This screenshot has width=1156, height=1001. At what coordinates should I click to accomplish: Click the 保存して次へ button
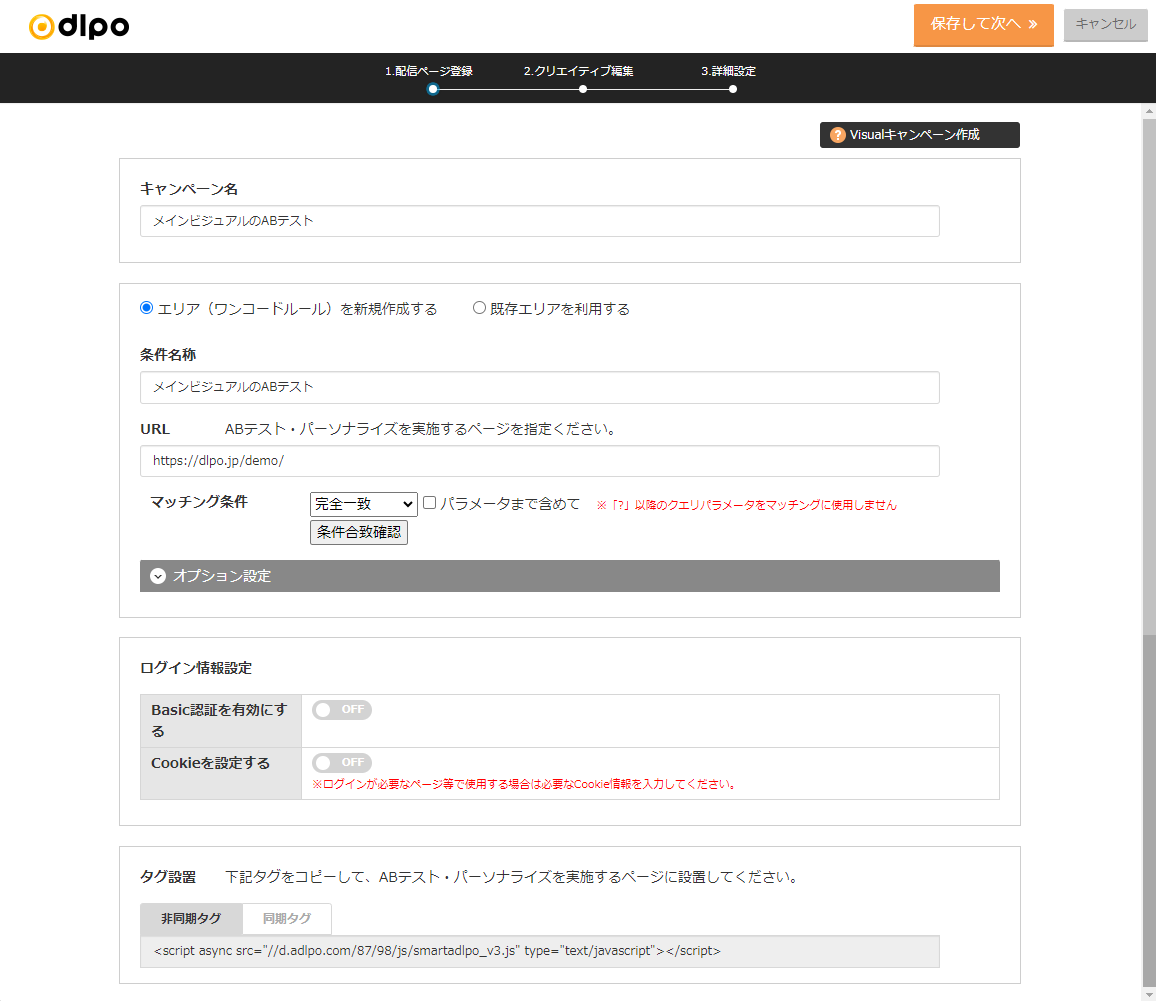coord(983,24)
